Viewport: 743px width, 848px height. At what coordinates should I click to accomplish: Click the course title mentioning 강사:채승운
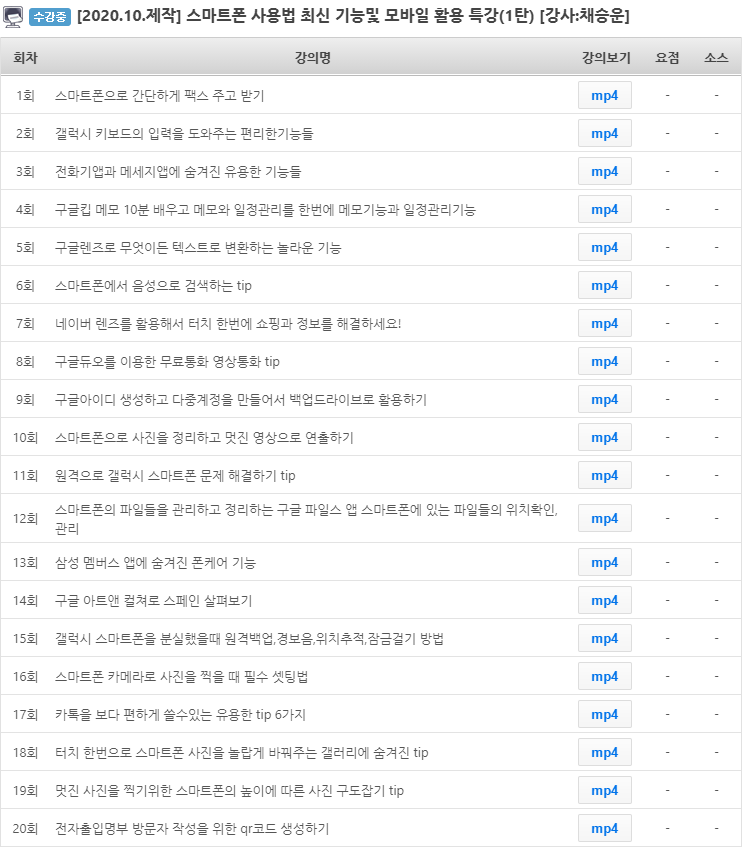[353, 16]
